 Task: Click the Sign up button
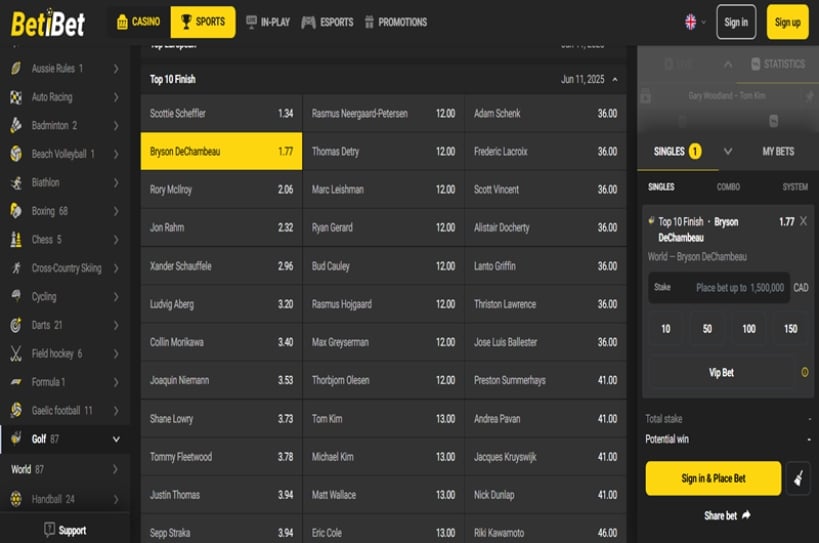point(787,22)
